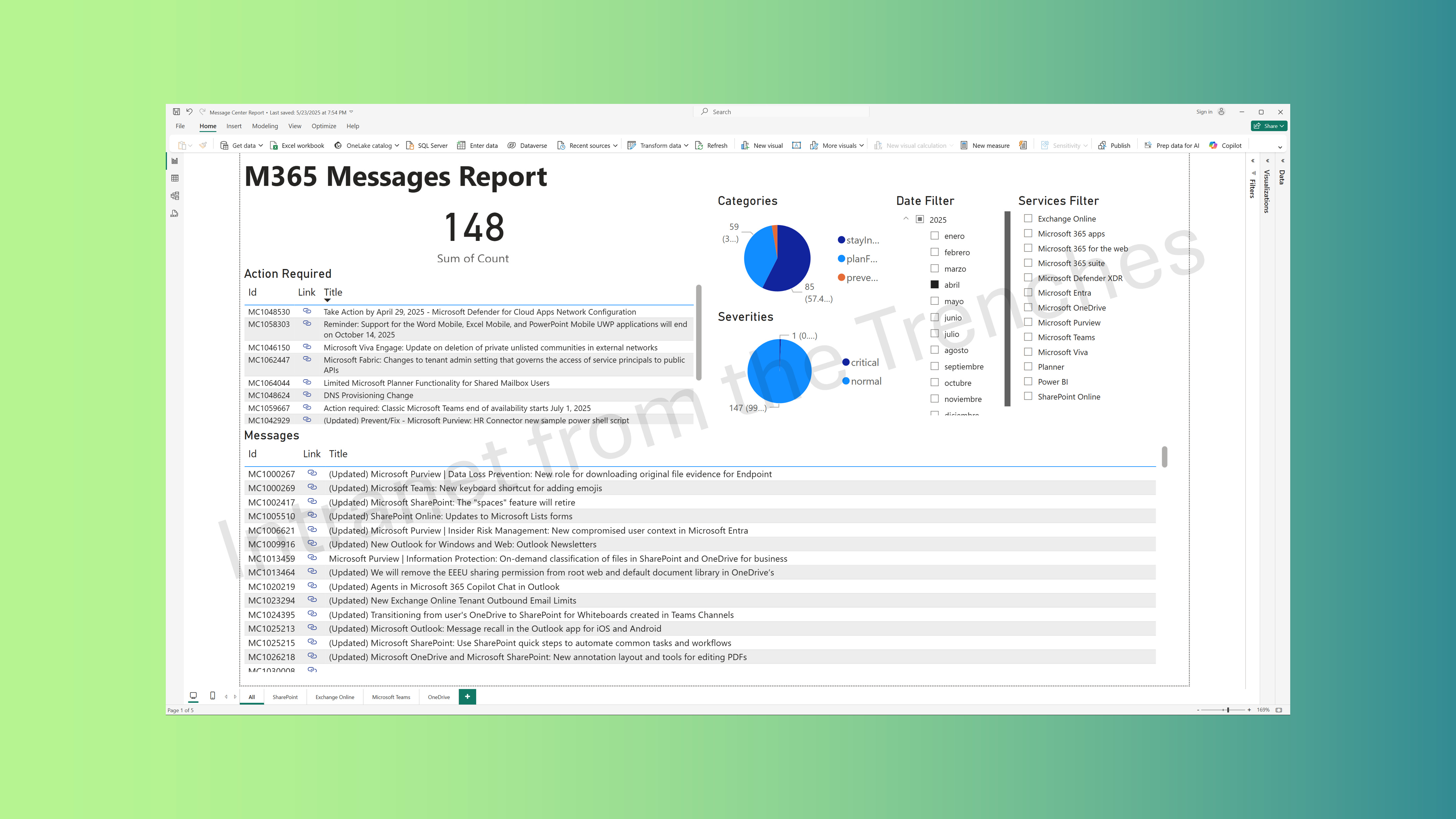Open the Model view icon in the sidebar
Viewport: 1456px width, 819px height.
click(175, 196)
